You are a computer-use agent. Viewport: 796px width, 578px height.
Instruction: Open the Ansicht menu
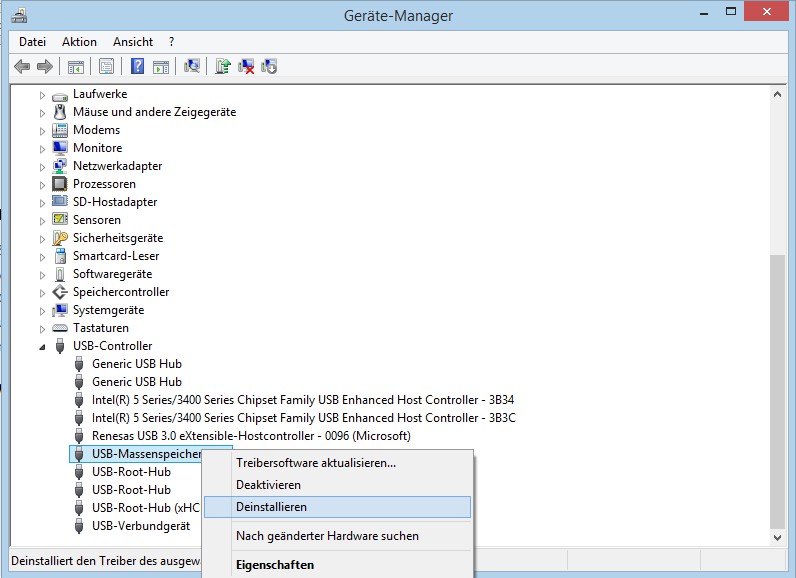(133, 42)
